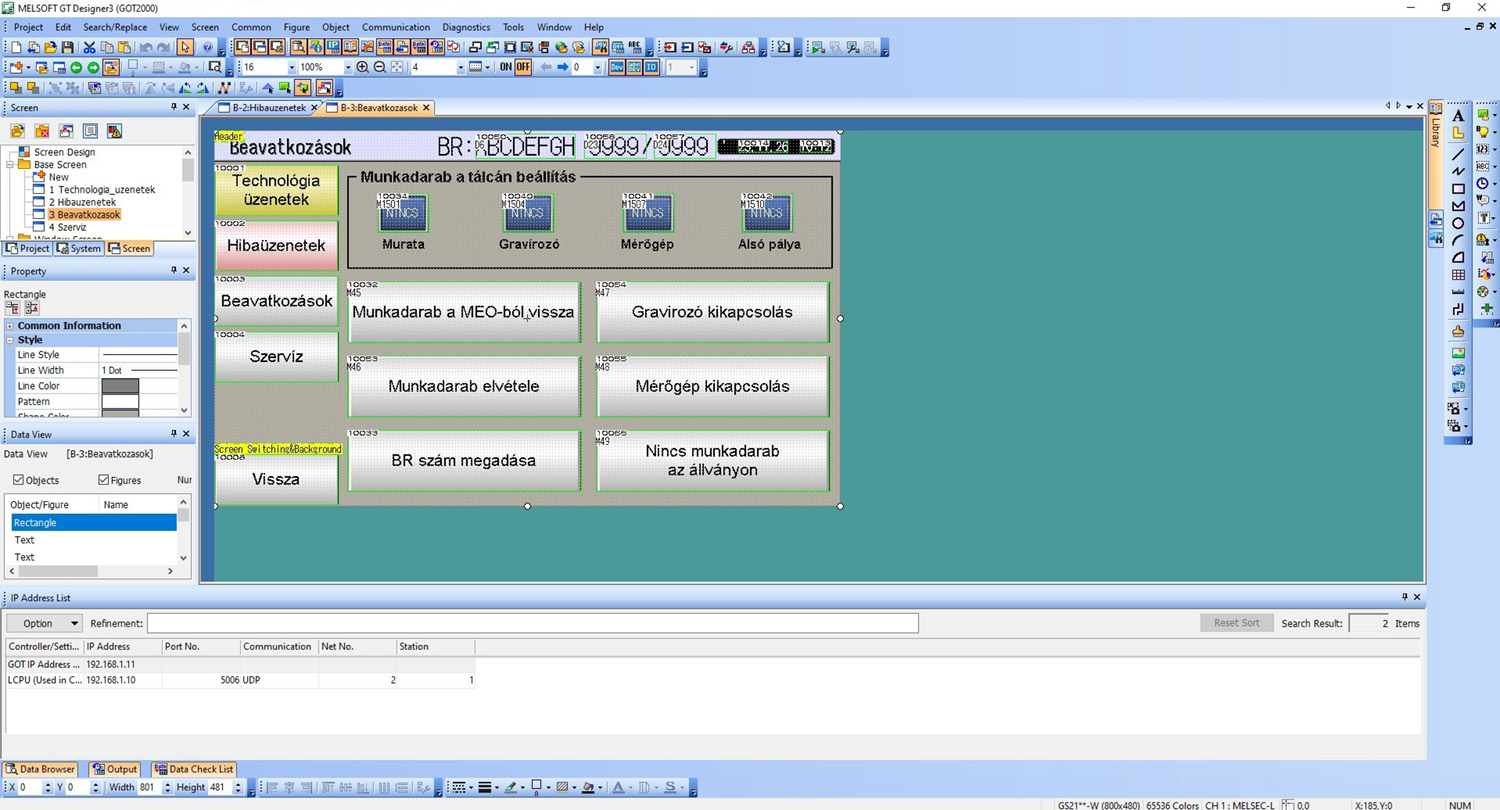Click the Data Check List button
Viewport: 1500px width, 810px height.
tap(194, 769)
